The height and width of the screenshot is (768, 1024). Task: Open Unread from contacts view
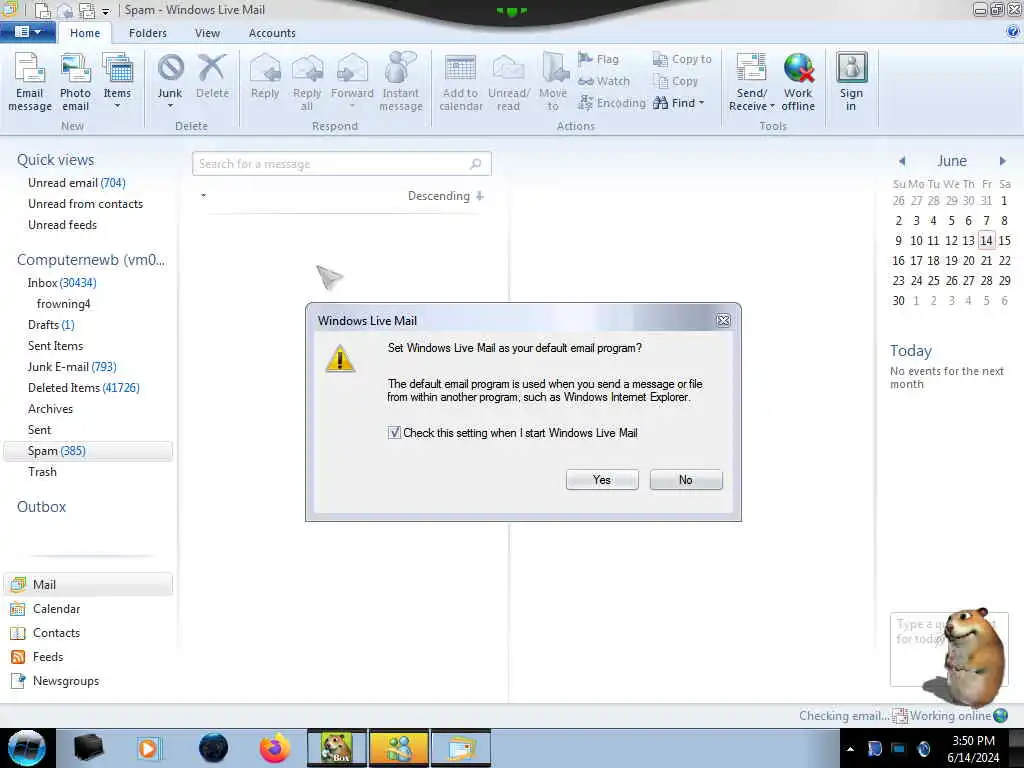[85, 204]
